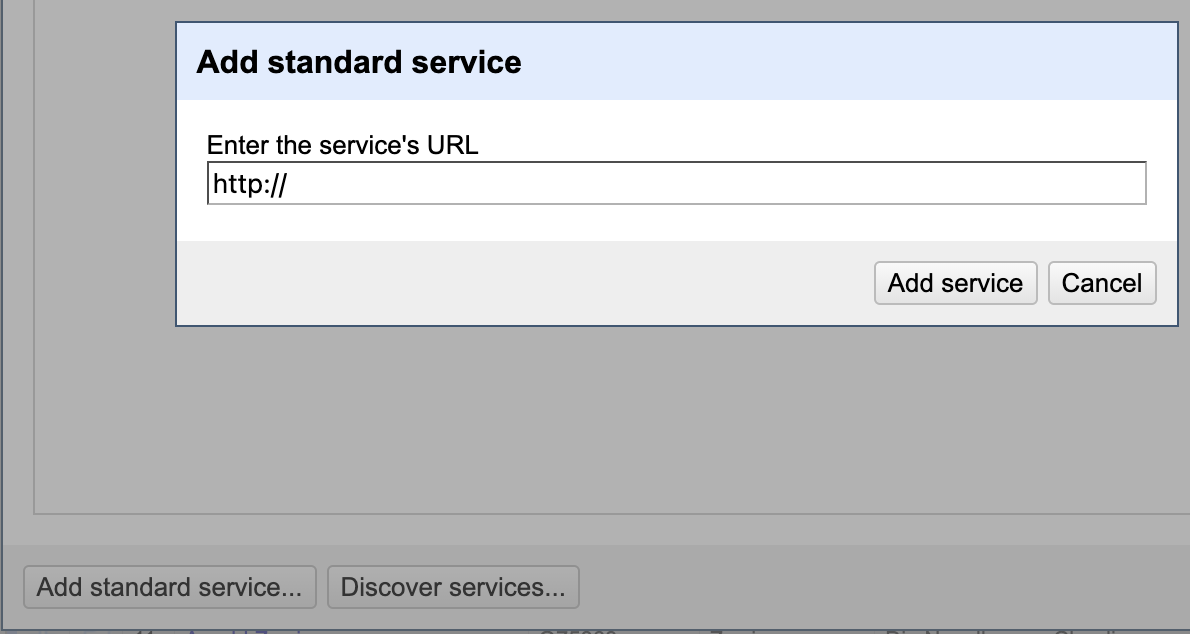Click the bottom button bar background

pyautogui.click(x=850, y=587)
